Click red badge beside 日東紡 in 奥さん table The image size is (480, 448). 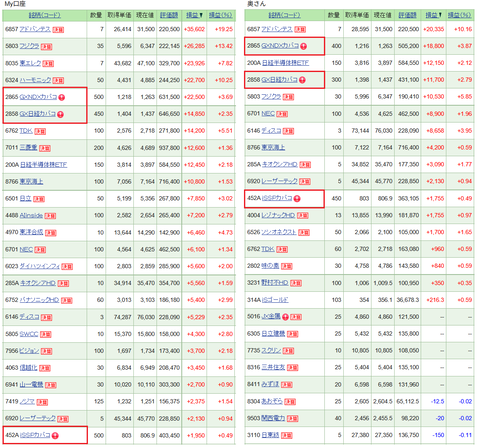[286, 435]
